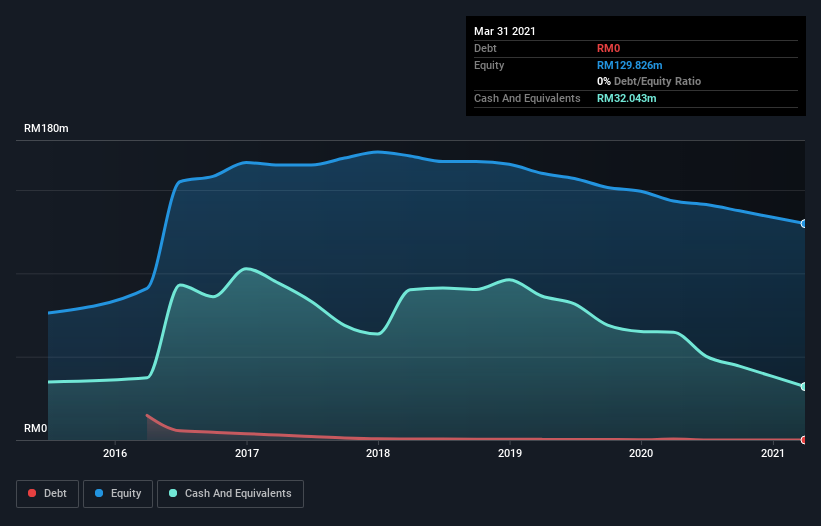Viewport: 821px width, 526px height.
Task: Click the 2017 x-axis label
Action: pyautogui.click(x=247, y=453)
